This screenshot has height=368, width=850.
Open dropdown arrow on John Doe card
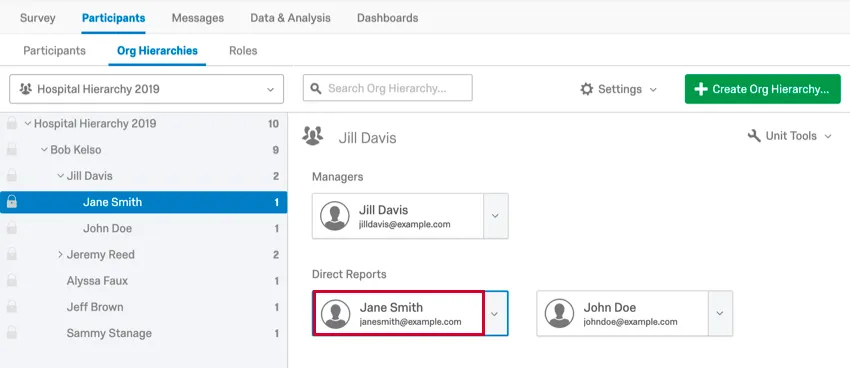720,313
